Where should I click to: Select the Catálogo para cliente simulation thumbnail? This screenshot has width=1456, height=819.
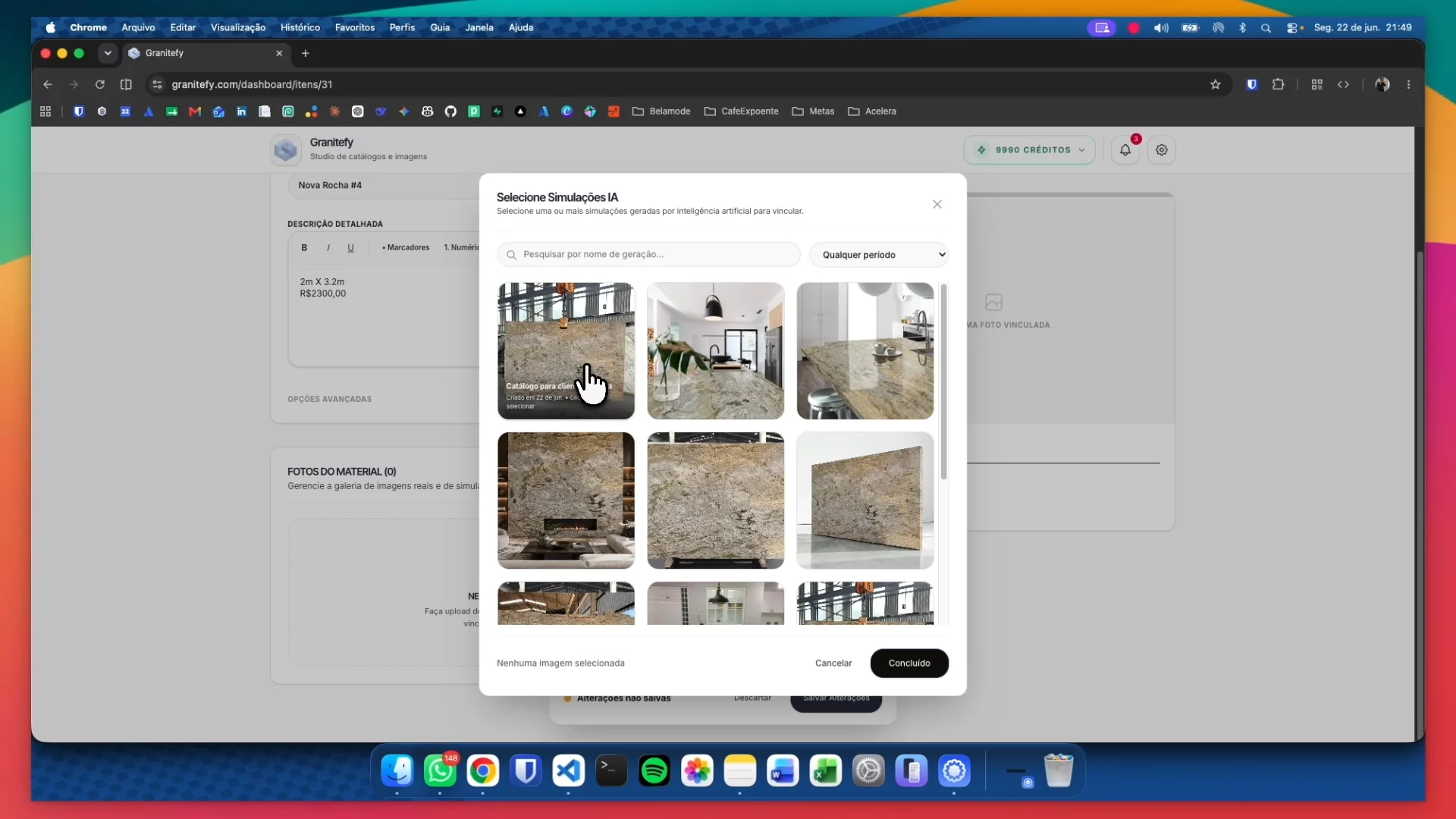(x=566, y=351)
